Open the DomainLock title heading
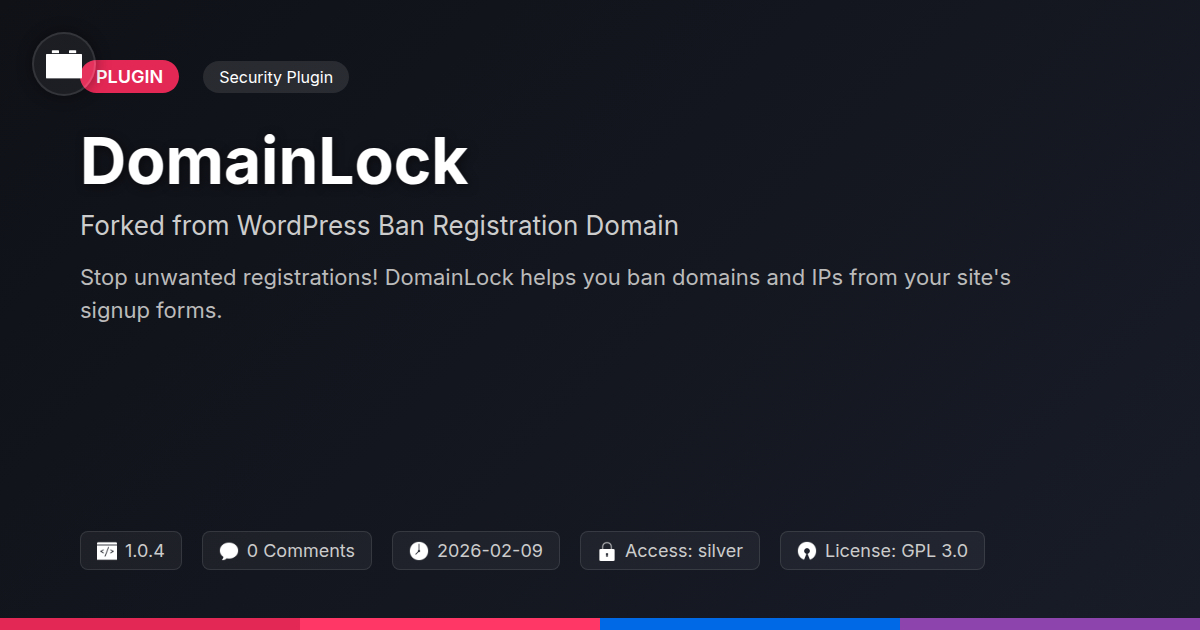This screenshot has height=630, width=1200. [x=274, y=161]
